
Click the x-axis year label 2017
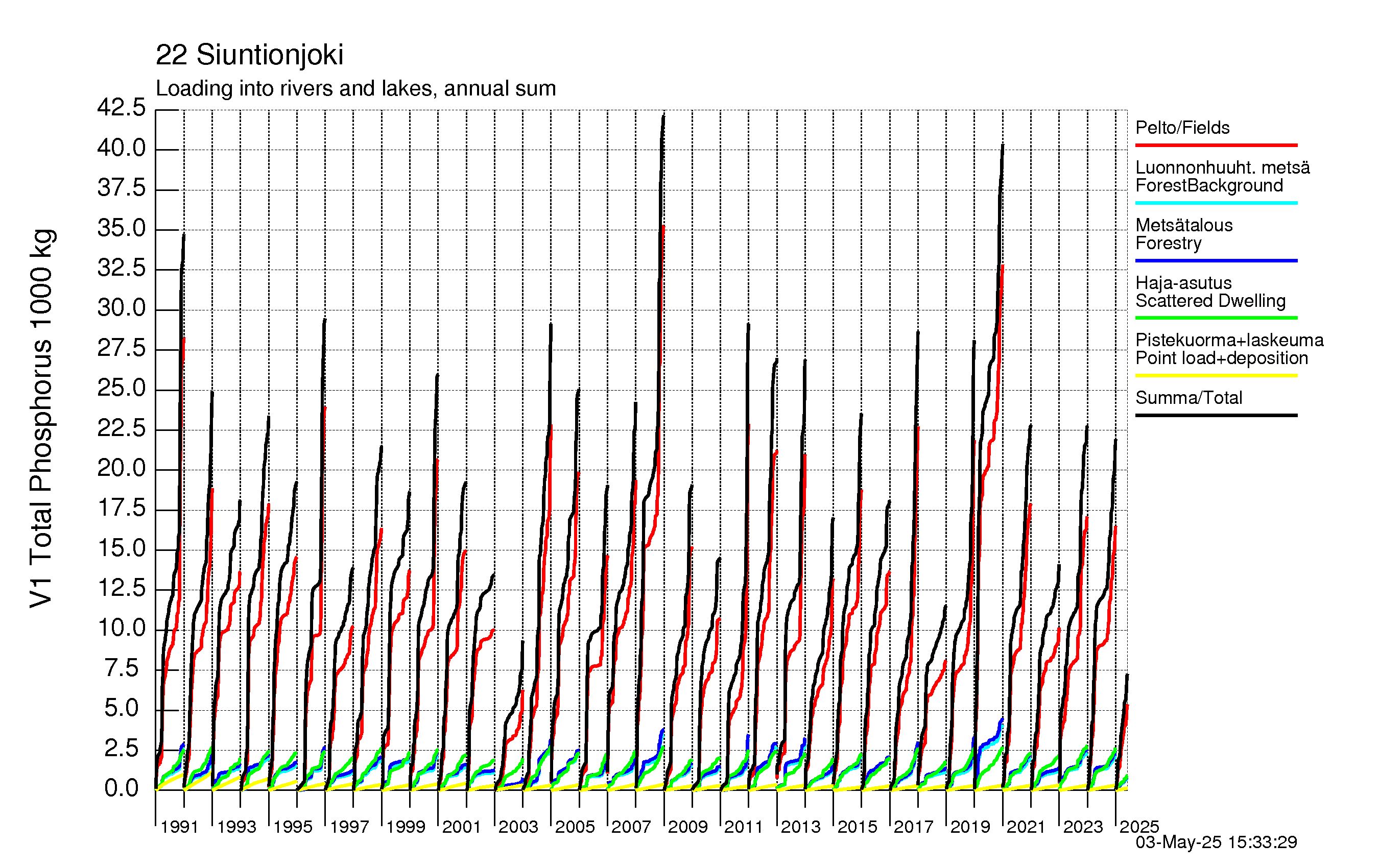913,827
